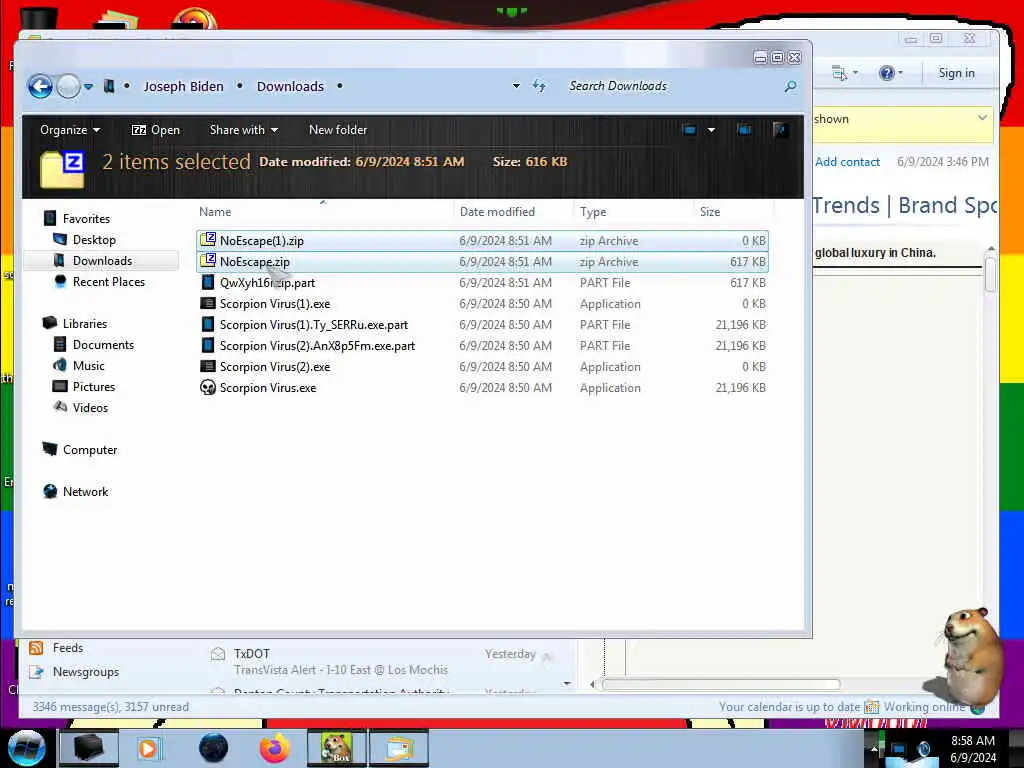Open the Videos library
Screen dimensions: 1024x768
90,408
